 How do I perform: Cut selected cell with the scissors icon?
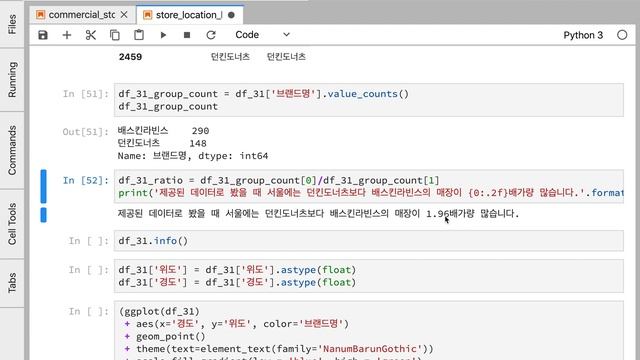point(91,35)
